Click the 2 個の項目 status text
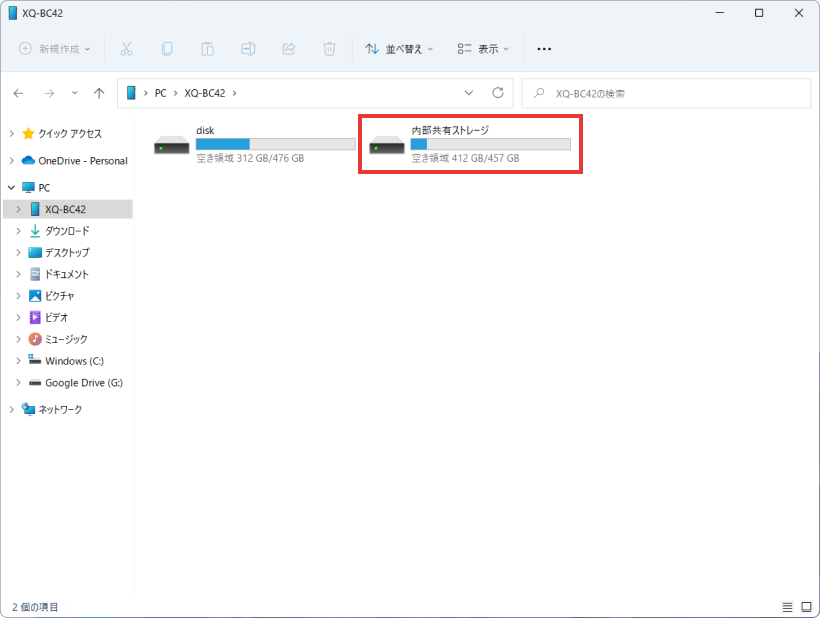The width and height of the screenshot is (820, 618). (35, 607)
